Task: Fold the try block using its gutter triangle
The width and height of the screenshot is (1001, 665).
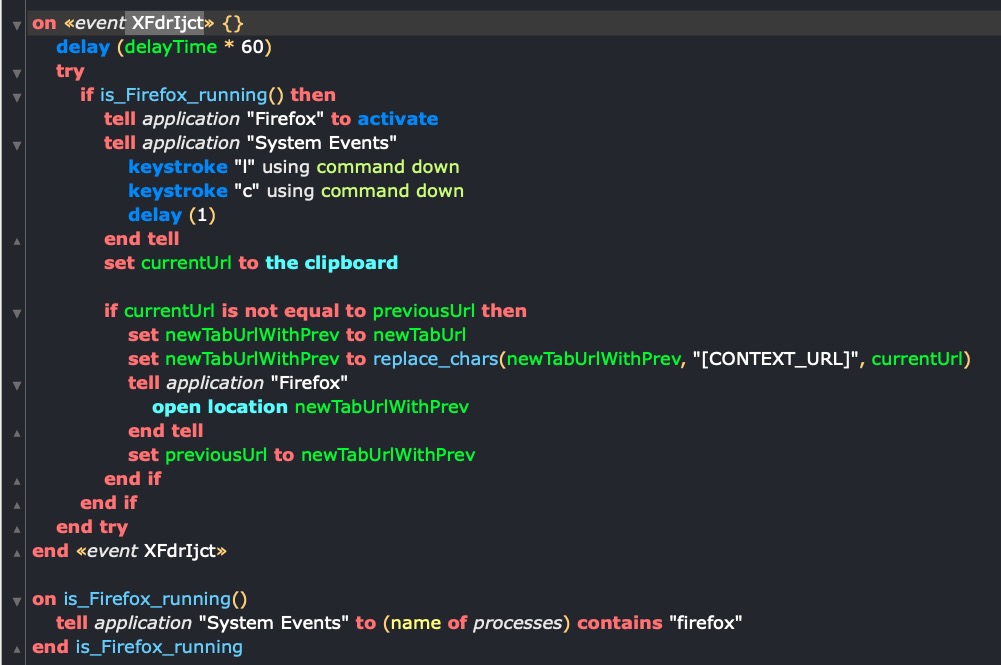Action: [17, 71]
